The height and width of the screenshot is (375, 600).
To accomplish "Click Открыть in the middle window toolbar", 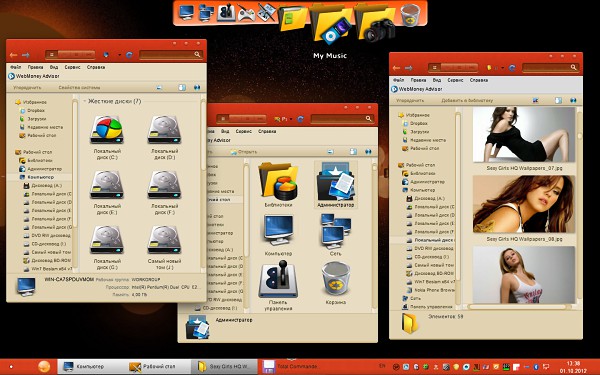I will 244,152.
